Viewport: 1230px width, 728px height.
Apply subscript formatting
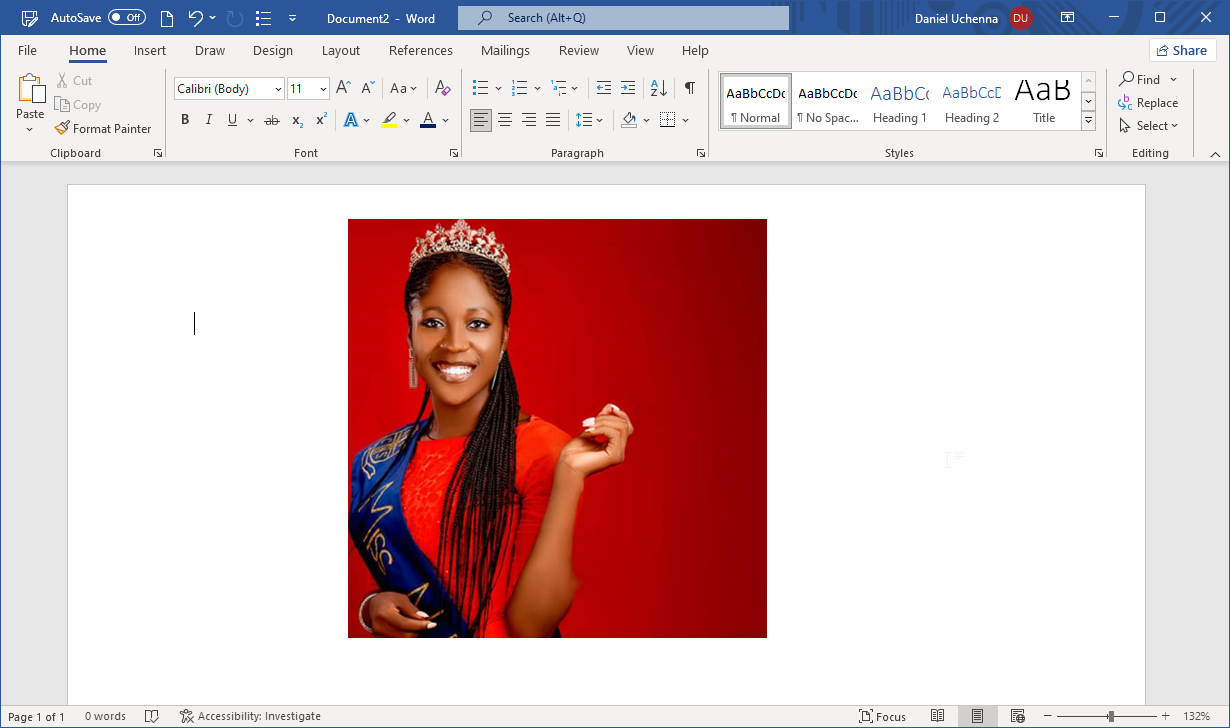pyautogui.click(x=297, y=120)
